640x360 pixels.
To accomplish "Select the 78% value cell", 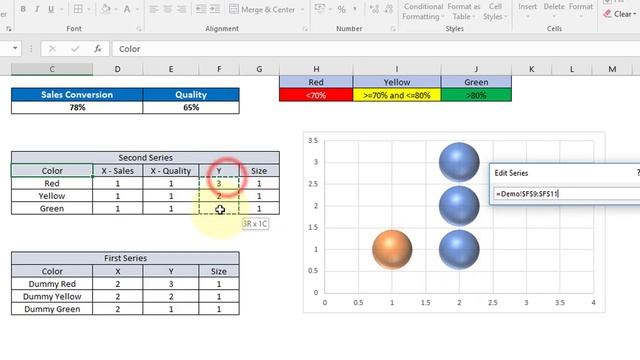I will [x=77, y=107].
